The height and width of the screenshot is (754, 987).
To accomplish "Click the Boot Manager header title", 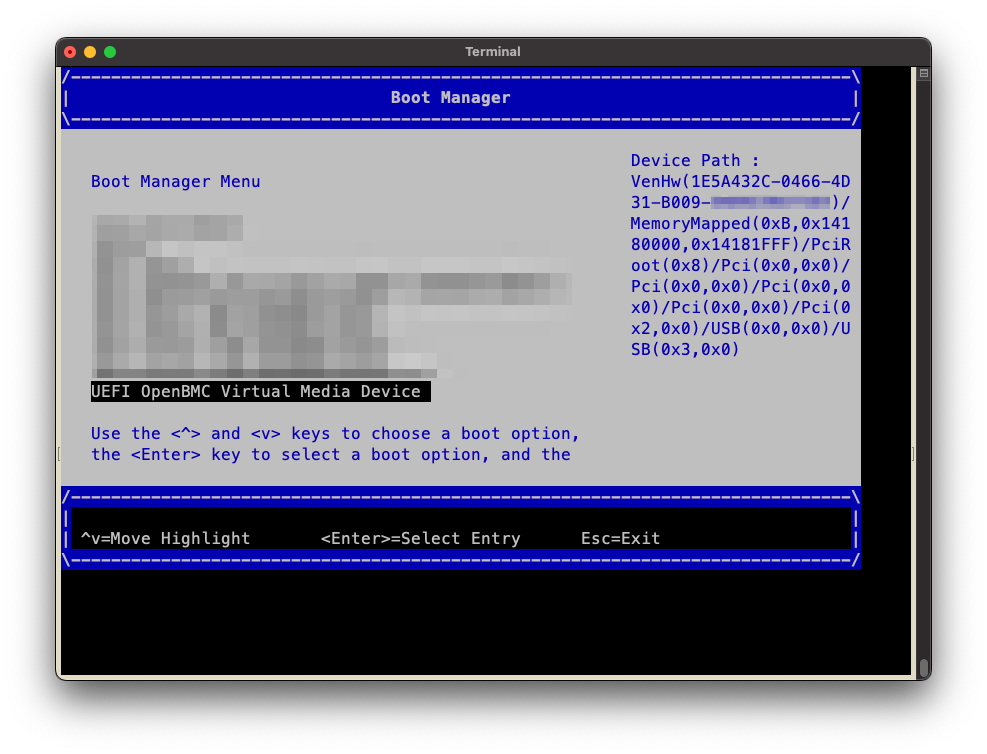I will (x=450, y=98).
